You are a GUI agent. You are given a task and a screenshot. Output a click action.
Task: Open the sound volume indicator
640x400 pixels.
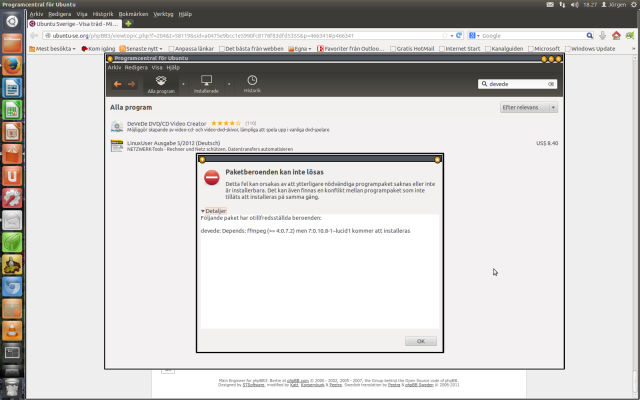click(575, 4)
